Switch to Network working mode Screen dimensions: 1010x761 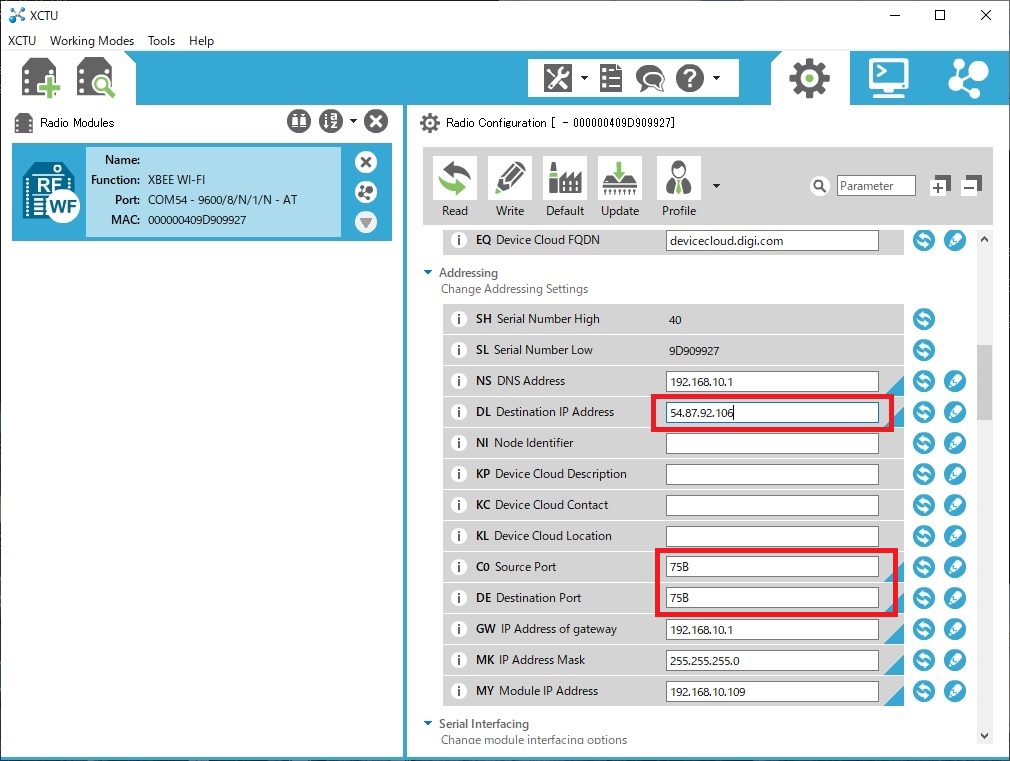click(967, 78)
